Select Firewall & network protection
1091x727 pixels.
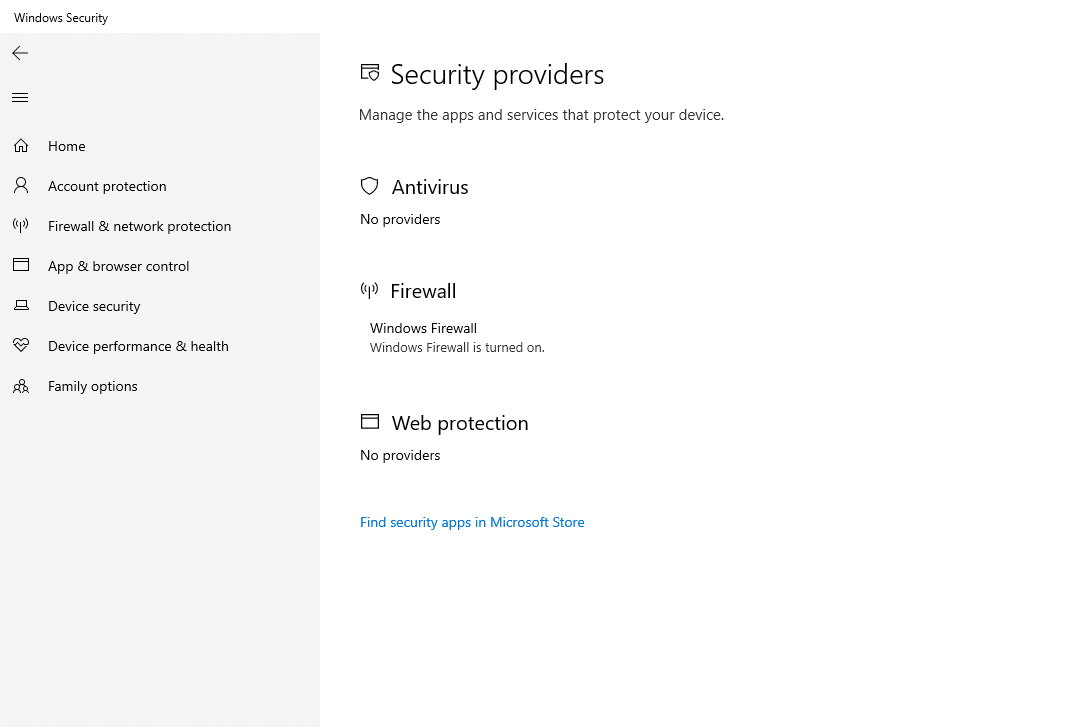139,226
